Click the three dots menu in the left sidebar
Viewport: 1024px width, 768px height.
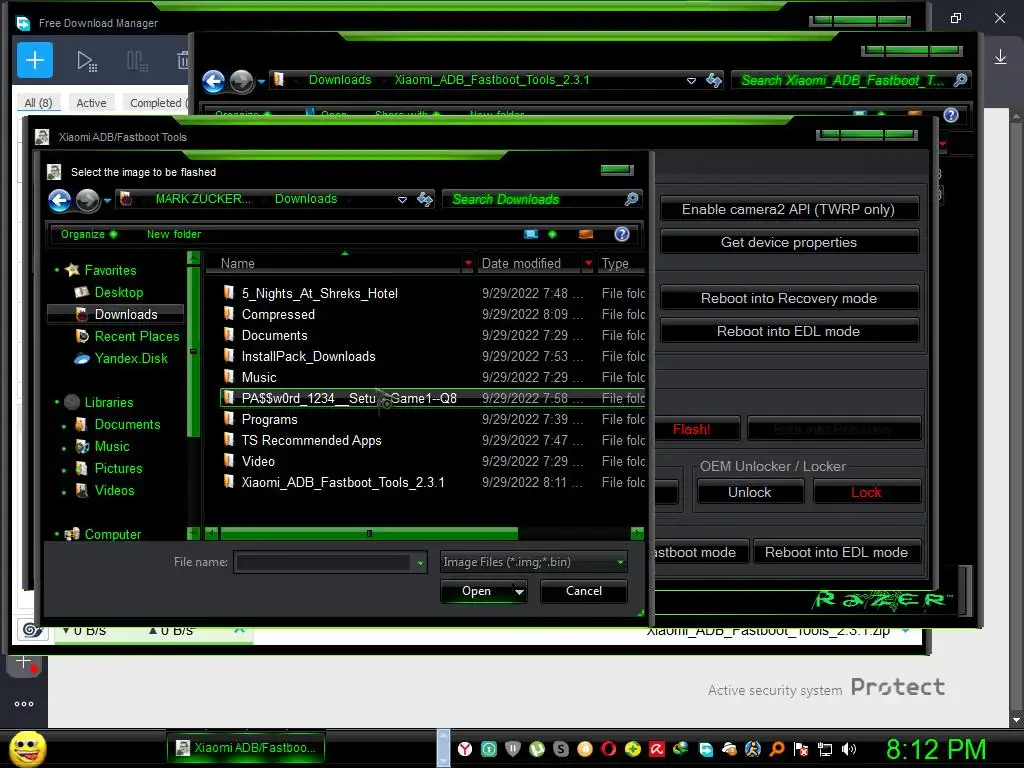(24, 704)
